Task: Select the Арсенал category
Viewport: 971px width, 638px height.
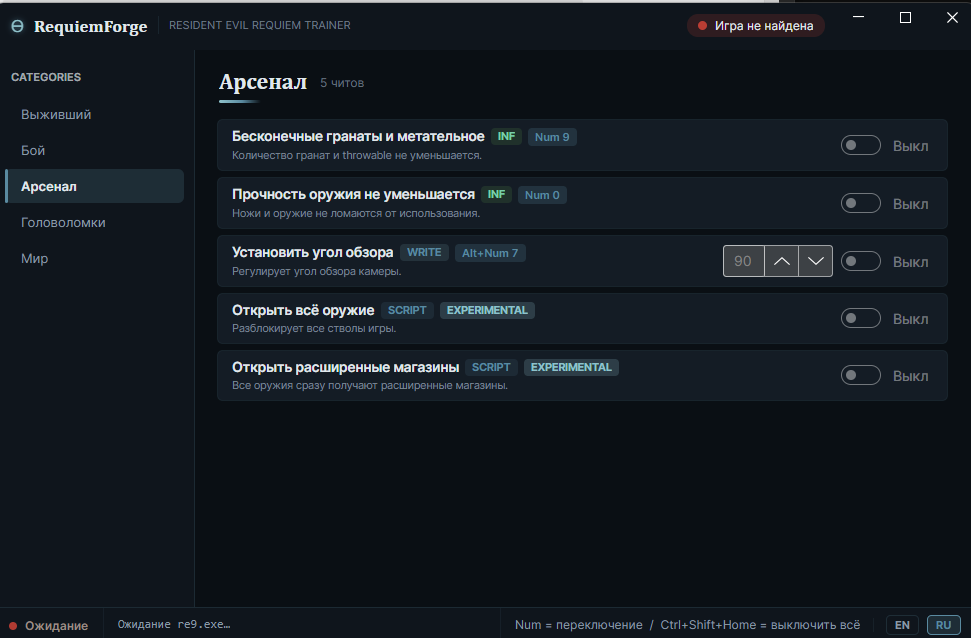Action: point(94,186)
